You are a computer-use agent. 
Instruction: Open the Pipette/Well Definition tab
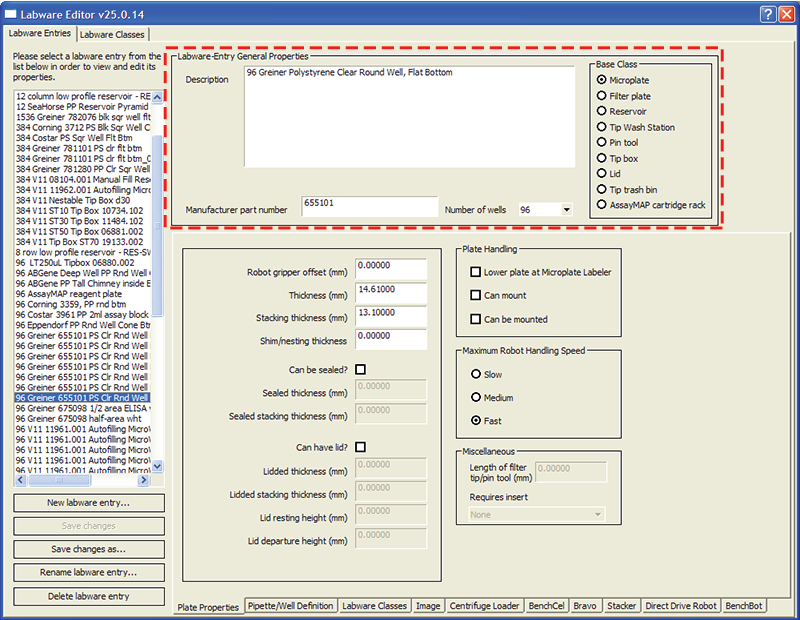pos(291,606)
